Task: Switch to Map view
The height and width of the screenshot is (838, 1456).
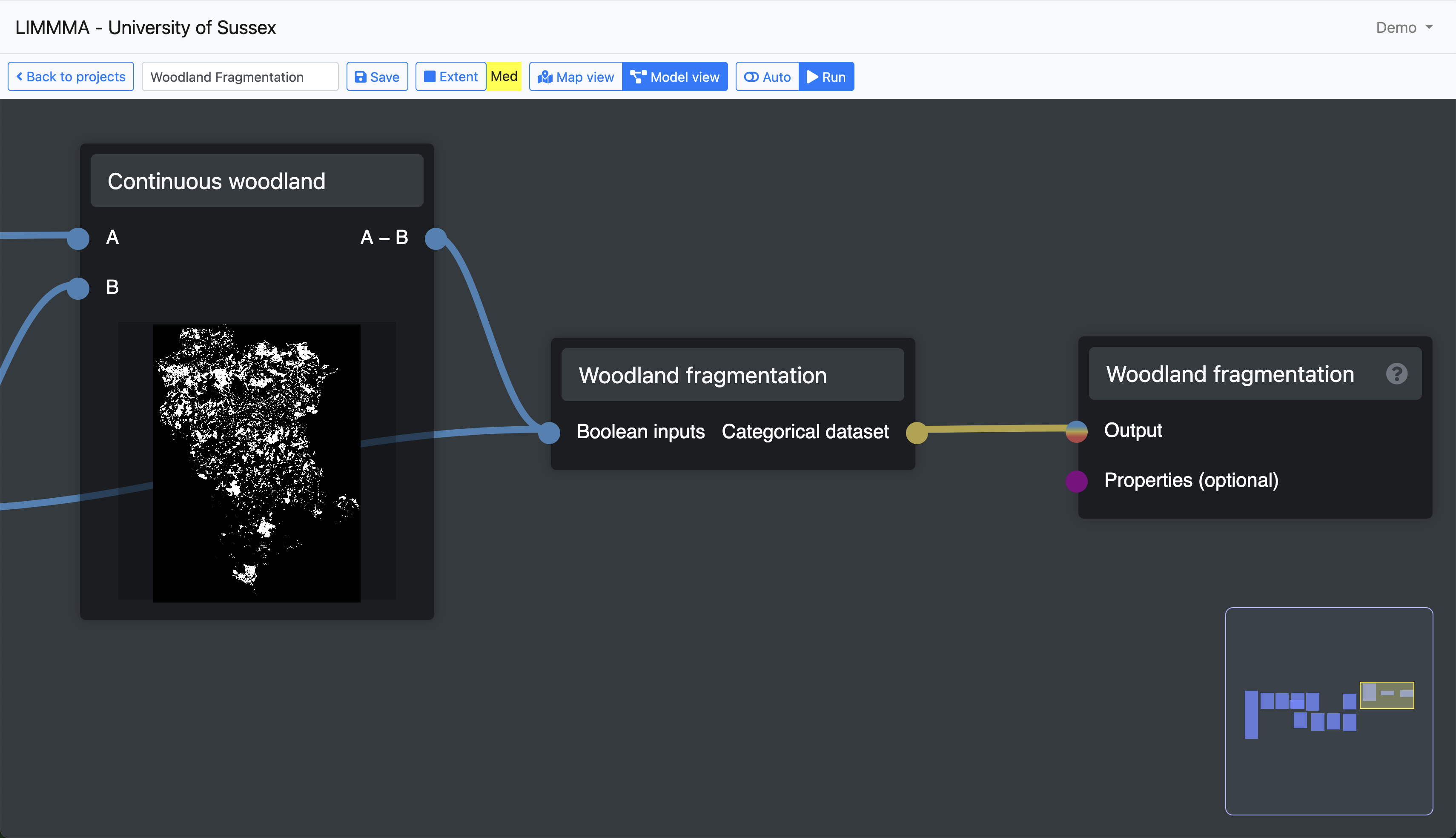Action: [x=576, y=77]
